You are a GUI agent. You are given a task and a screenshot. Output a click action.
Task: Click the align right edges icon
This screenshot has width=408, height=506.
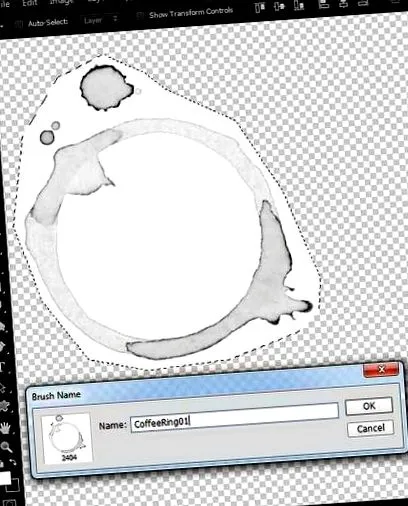tap(363, 3)
